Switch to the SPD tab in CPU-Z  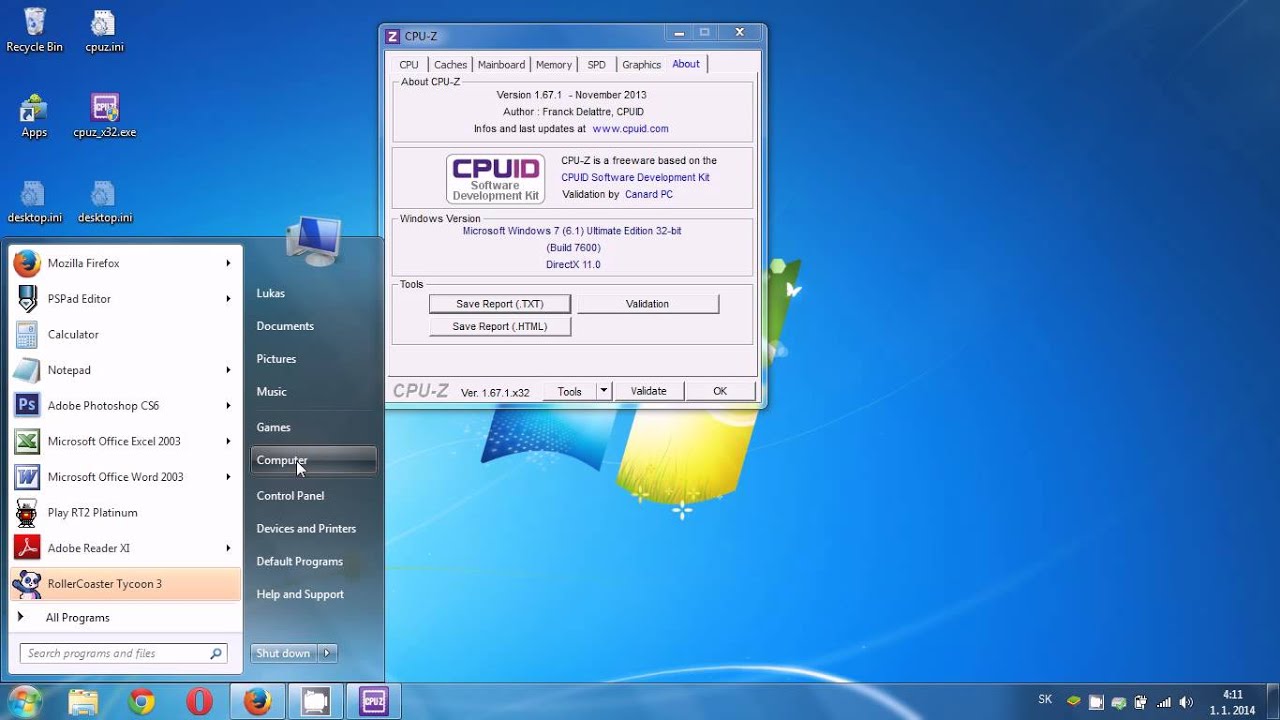(x=597, y=65)
